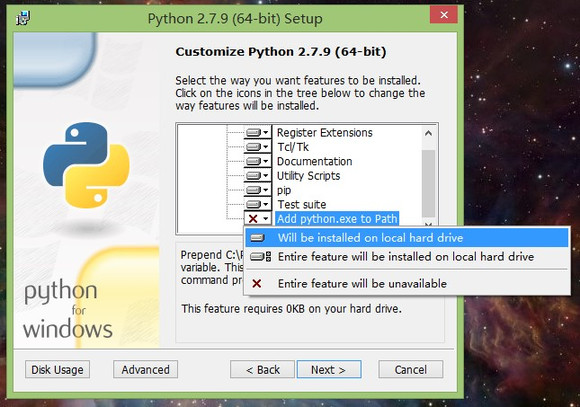Select the Test suite feature label
Screen dimensions: 580x407
tap(301, 204)
